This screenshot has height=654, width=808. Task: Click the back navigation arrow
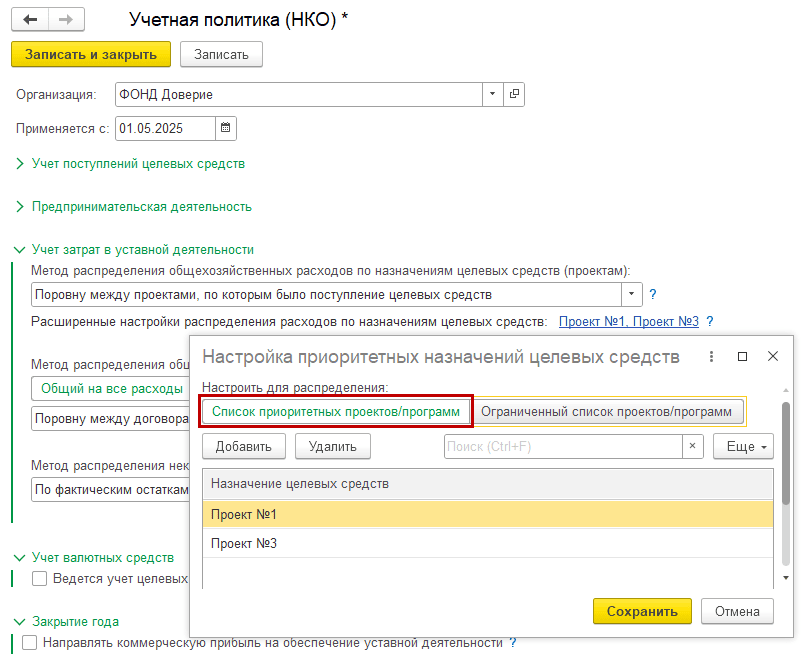click(x=30, y=20)
